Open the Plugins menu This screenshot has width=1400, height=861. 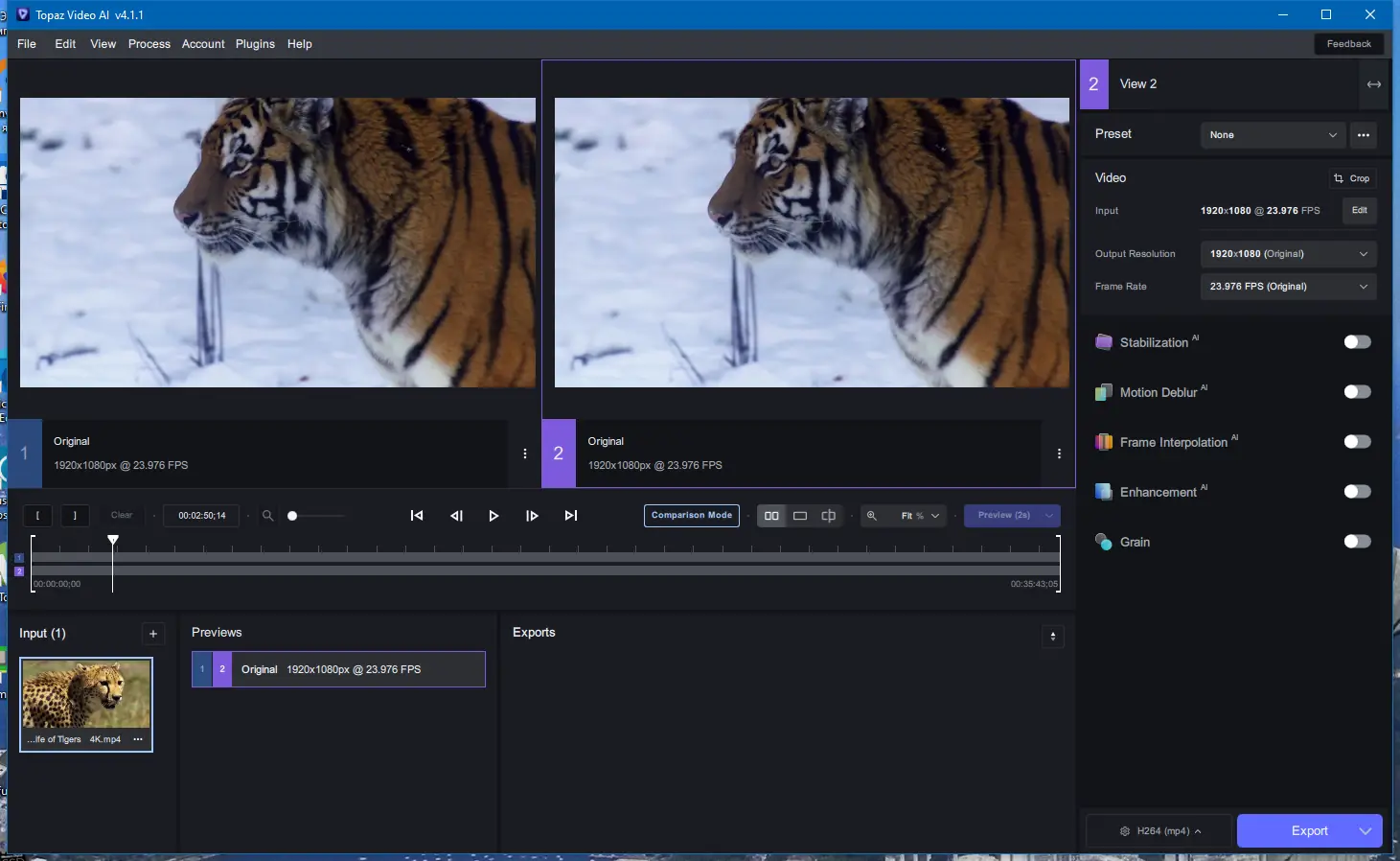pyautogui.click(x=255, y=44)
